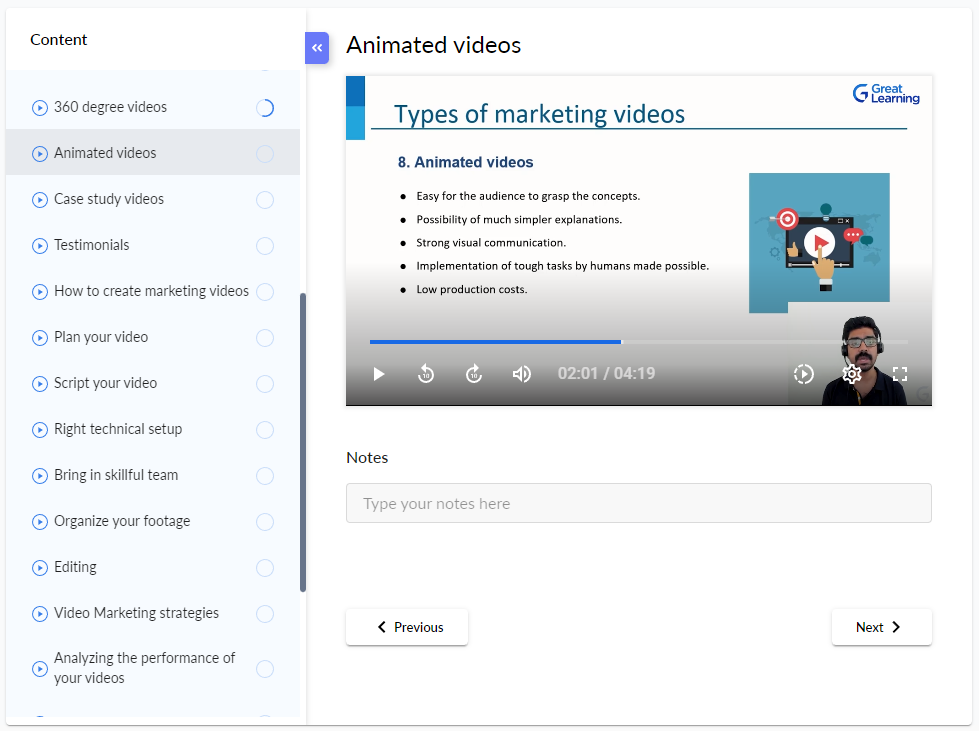Viewport: 979px width, 731px height.
Task: Click the Animated videos page heading
Action: tap(433, 45)
